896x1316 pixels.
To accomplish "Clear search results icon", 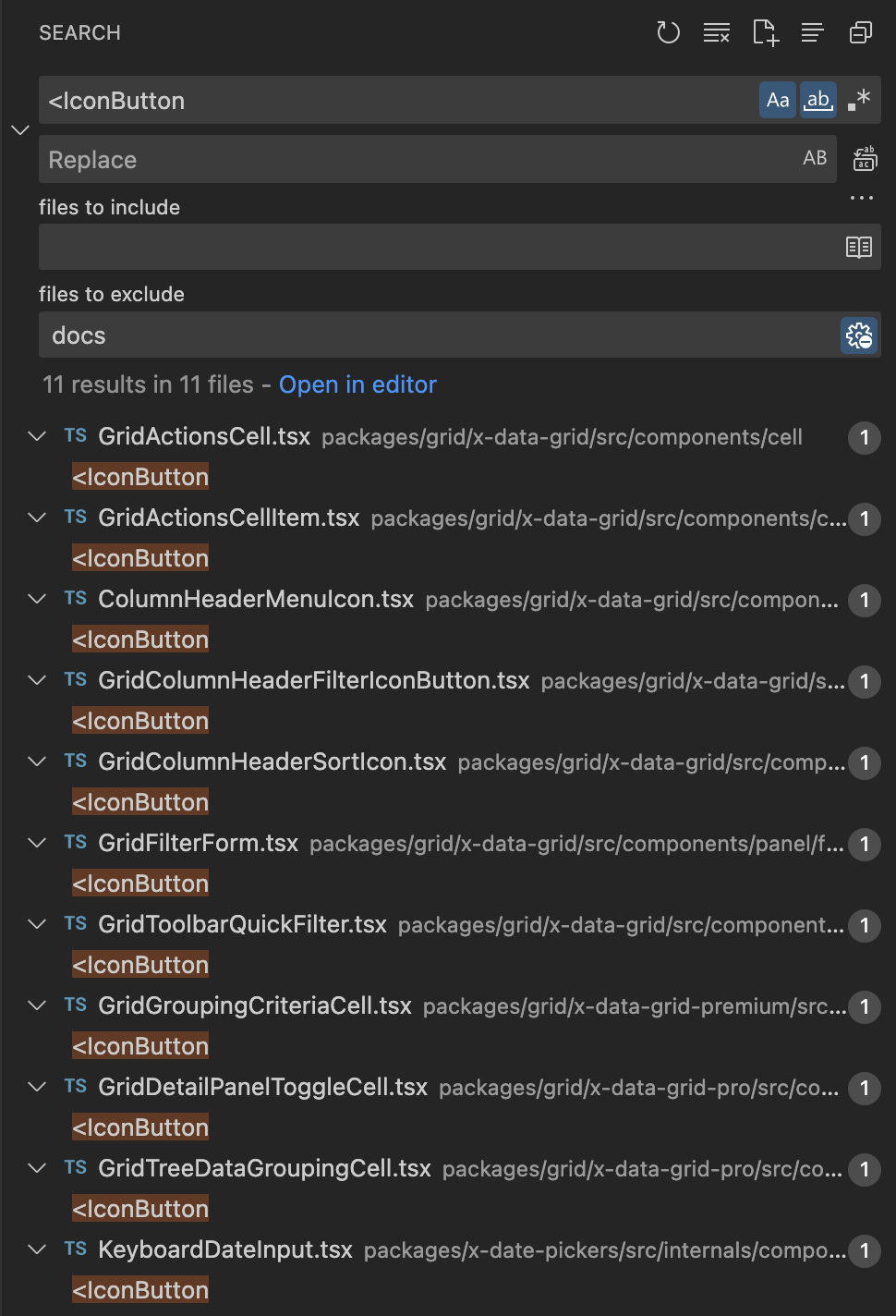I will [x=717, y=33].
